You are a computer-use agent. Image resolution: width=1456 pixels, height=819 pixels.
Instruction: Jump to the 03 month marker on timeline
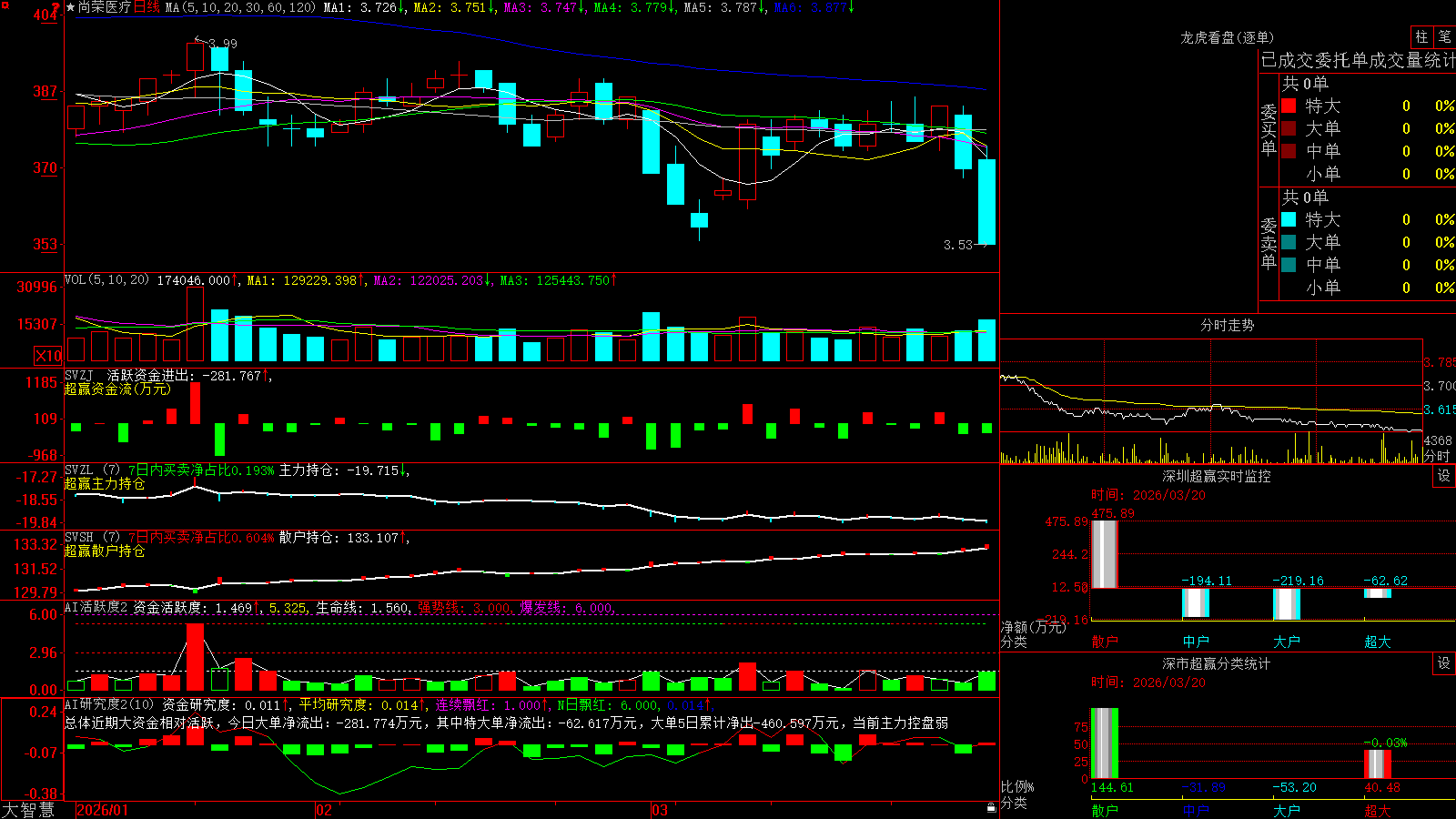[660, 810]
